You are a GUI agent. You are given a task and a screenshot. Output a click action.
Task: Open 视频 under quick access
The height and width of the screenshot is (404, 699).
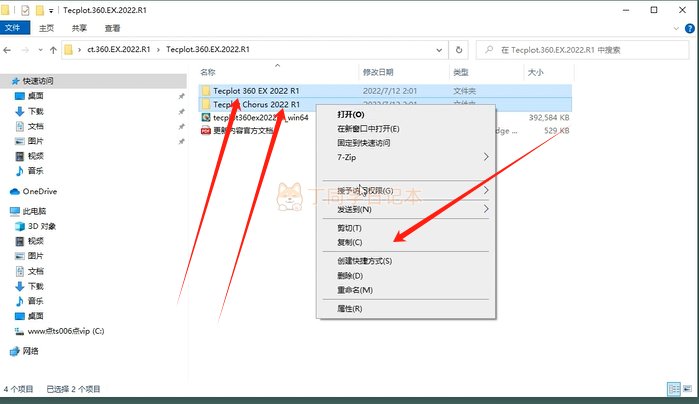coord(35,156)
